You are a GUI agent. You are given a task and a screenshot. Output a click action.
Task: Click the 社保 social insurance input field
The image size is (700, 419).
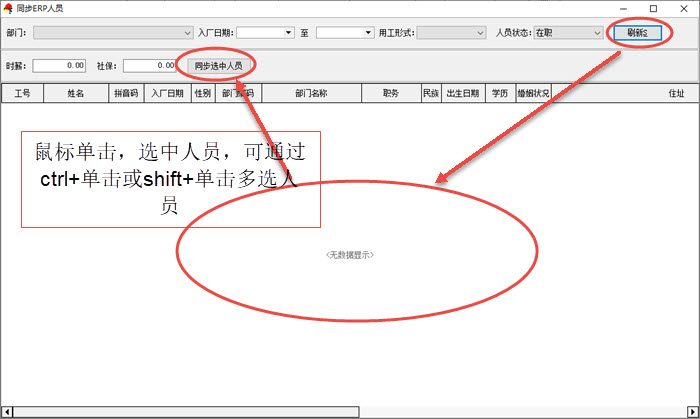click(150, 66)
